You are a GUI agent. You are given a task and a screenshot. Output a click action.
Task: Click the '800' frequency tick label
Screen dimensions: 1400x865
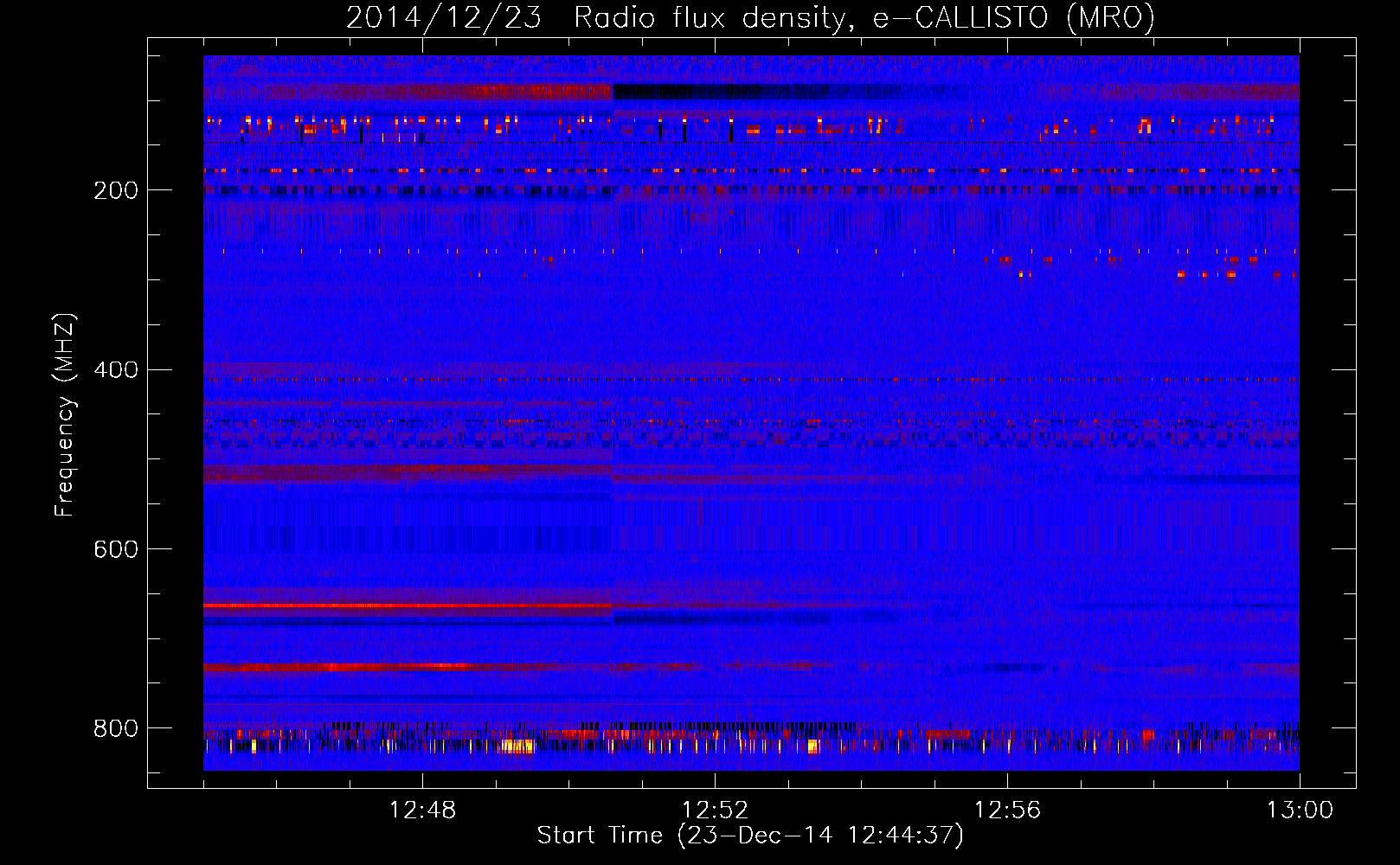pos(116,728)
